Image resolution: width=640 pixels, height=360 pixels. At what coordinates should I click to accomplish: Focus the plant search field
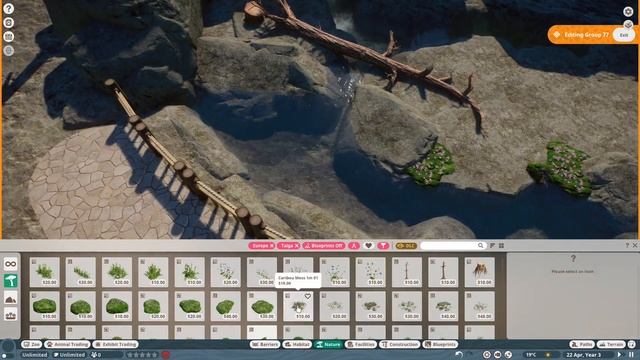(453, 246)
